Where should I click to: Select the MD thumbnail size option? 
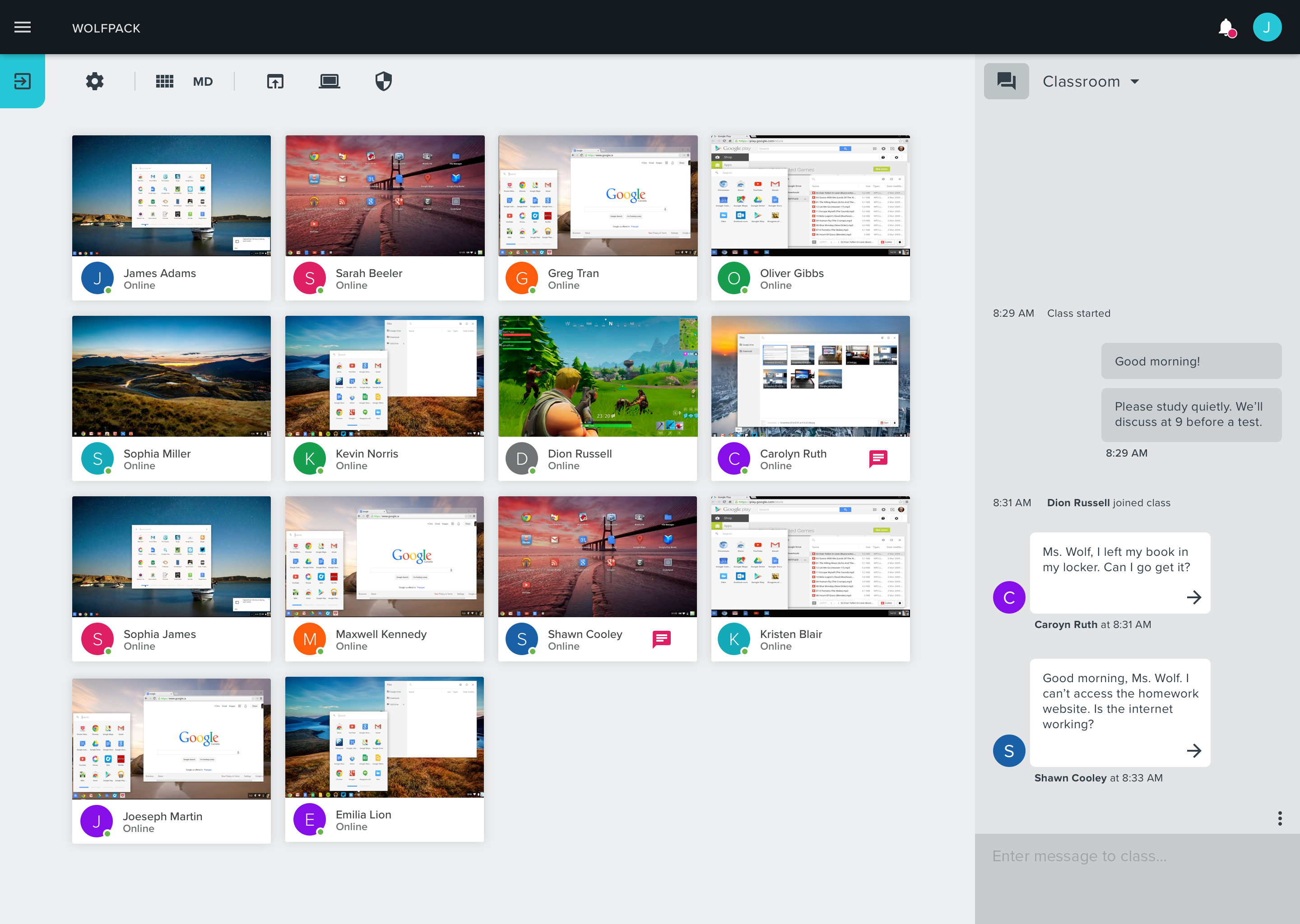tap(203, 81)
